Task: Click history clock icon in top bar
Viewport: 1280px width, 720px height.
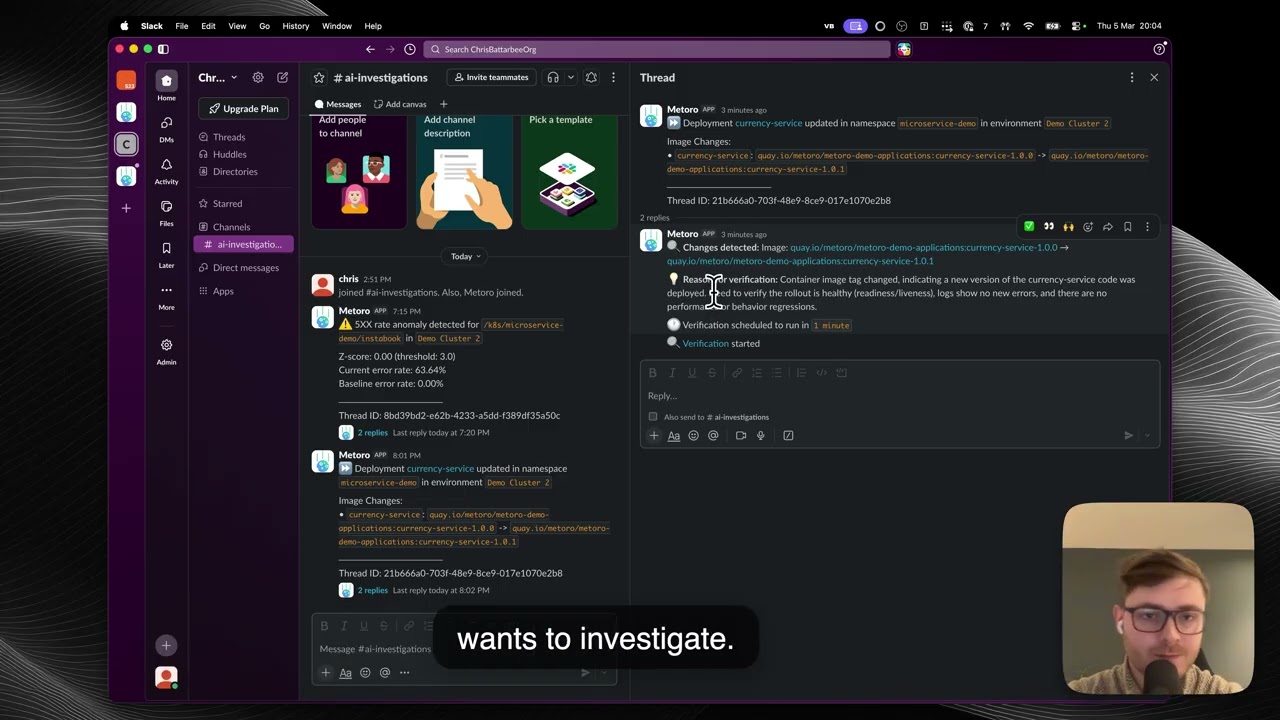Action: [410, 49]
